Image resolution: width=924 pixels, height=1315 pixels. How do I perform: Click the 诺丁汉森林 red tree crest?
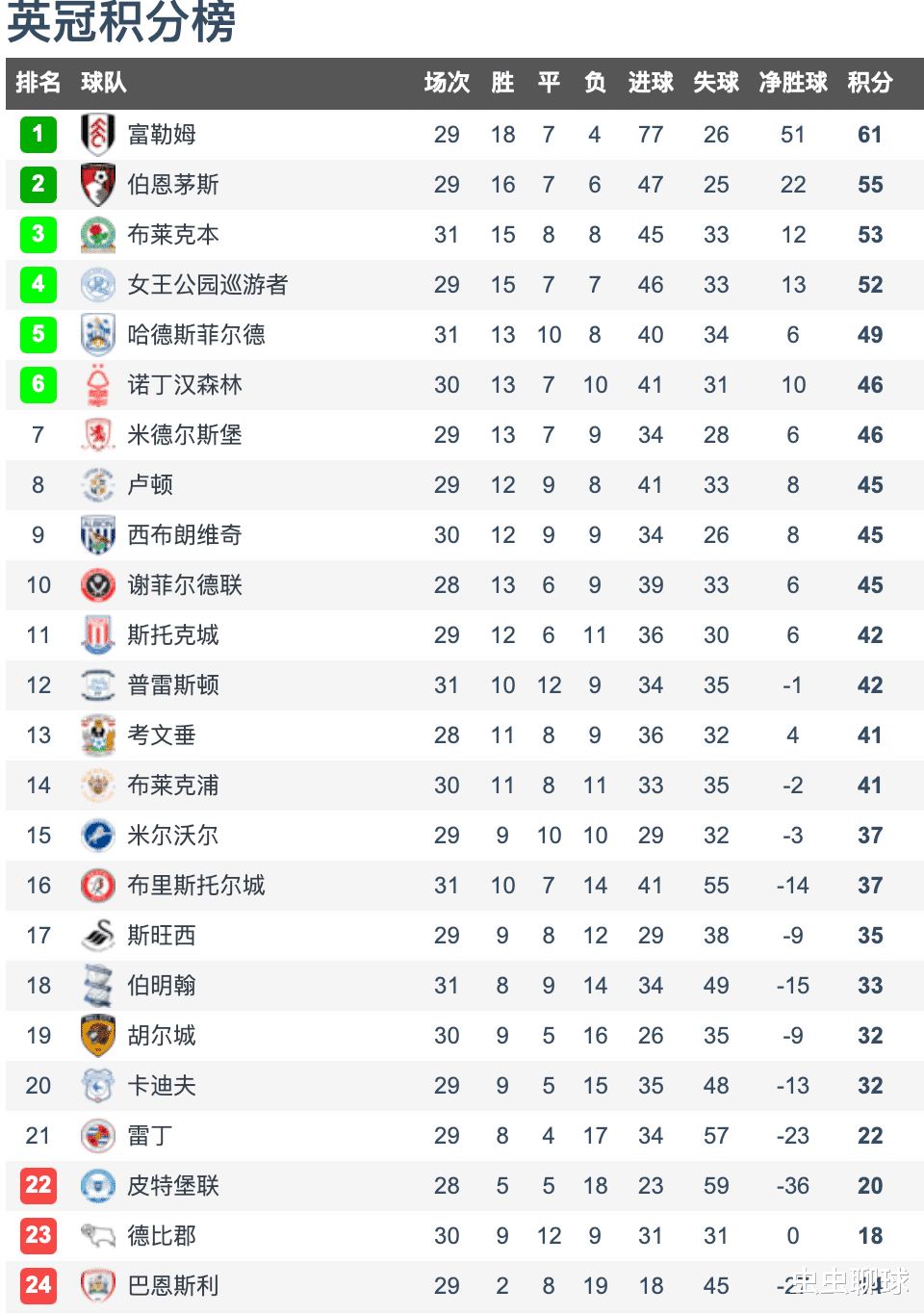point(98,385)
